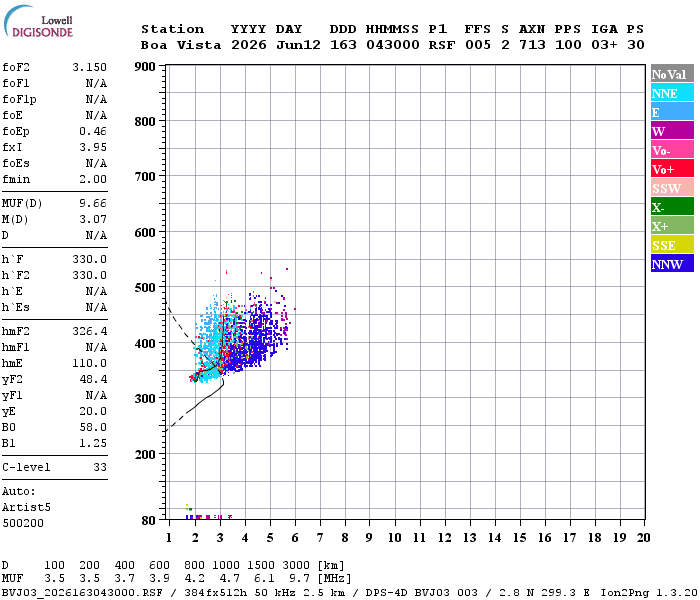Click the E blue legend swatch
This screenshot has height=600, width=700.
pyautogui.click(x=672, y=112)
